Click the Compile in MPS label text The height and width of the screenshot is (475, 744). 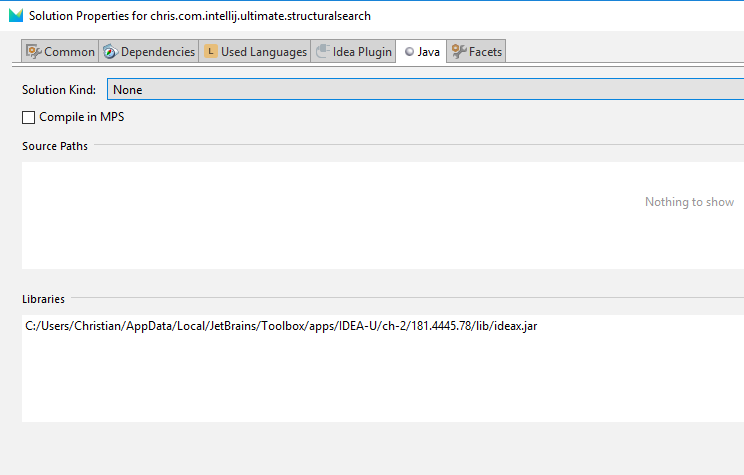coord(81,117)
